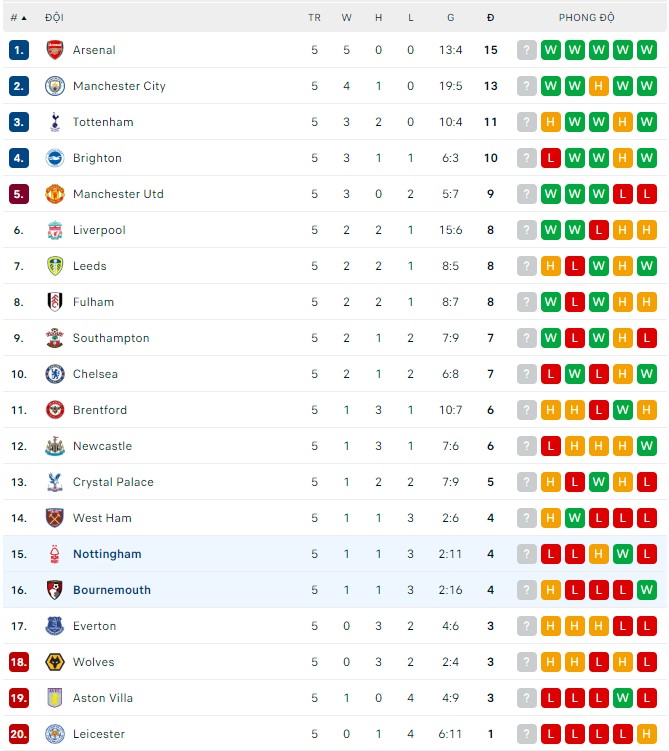This screenshot has width=669, height=751.
Task: Click Brighton's red L loss form badge
Action: [551, 158]
